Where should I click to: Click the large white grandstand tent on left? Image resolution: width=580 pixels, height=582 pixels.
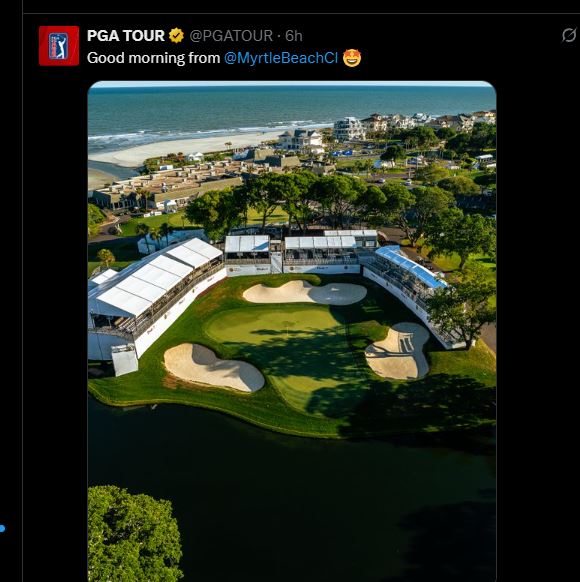(156, 293)
